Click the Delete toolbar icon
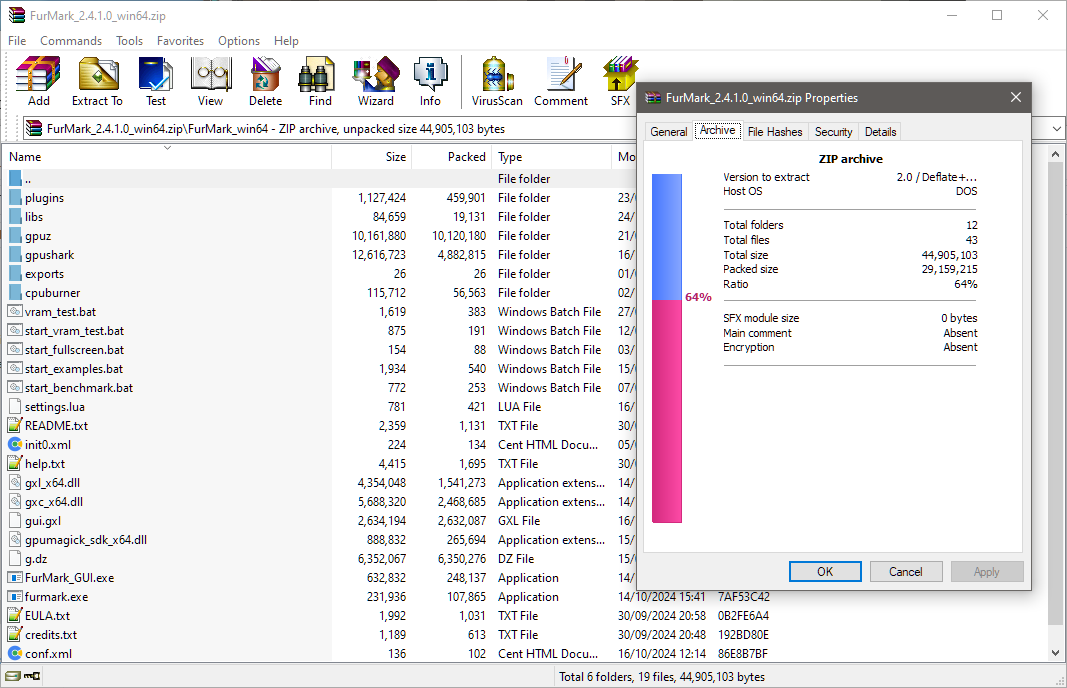Image resolution: width=1067 pixels, height=688 pixels. [x=265, y=82]
